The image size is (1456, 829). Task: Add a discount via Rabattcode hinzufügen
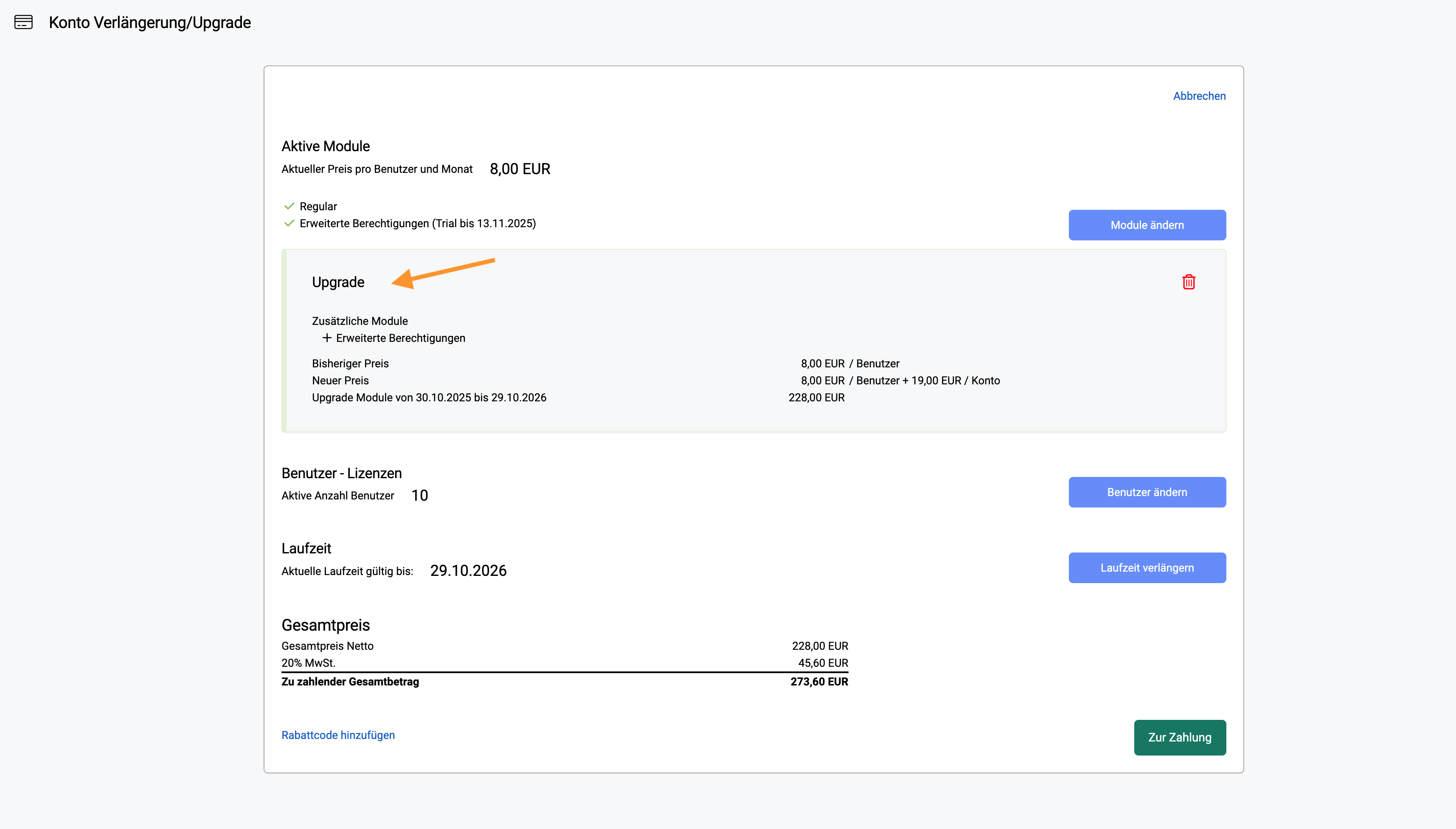338,735
